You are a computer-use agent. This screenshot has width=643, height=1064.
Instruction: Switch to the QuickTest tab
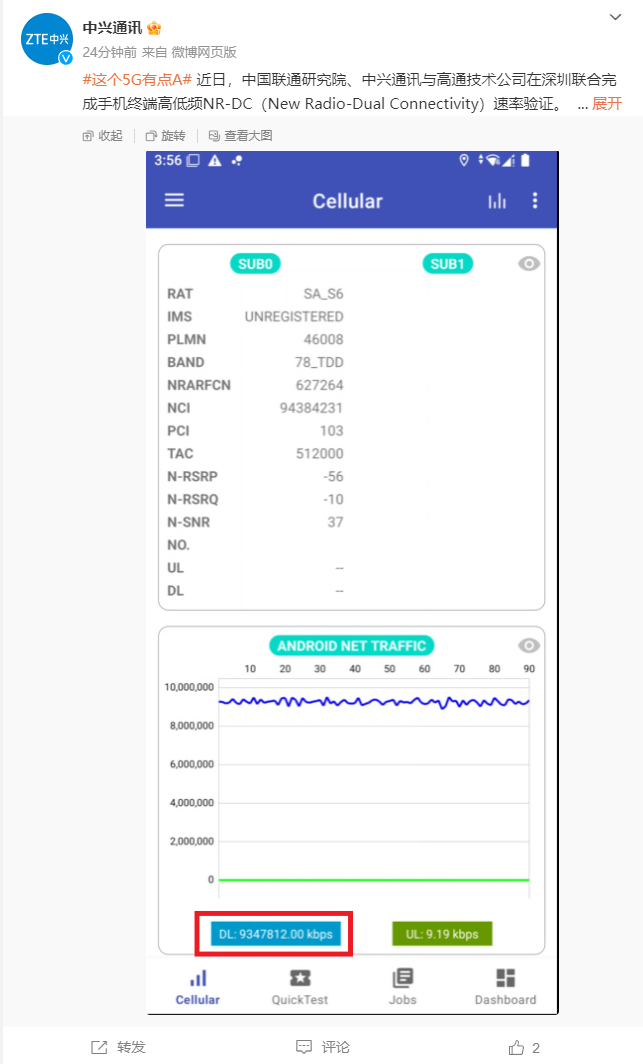click(299, 985)
